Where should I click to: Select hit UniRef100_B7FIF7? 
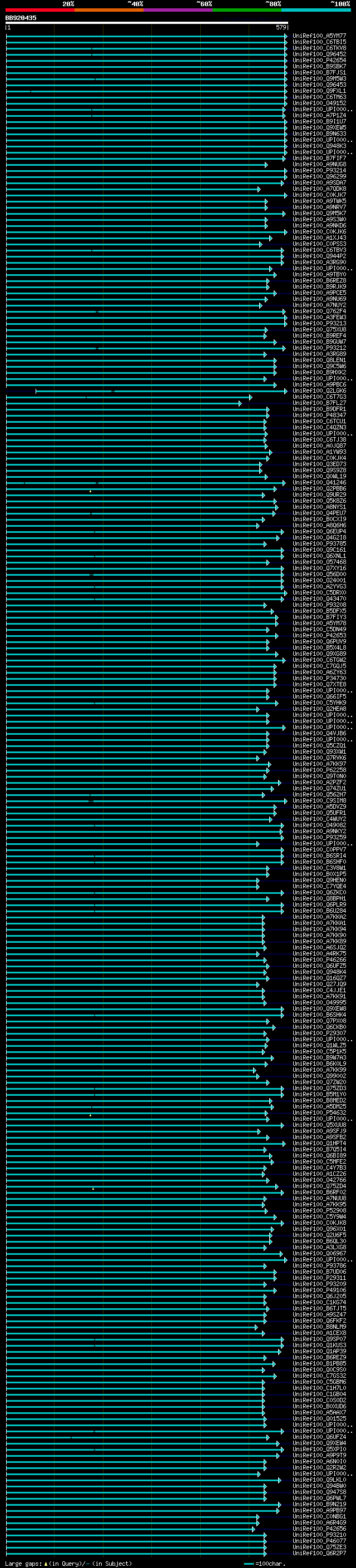point(319,159)
